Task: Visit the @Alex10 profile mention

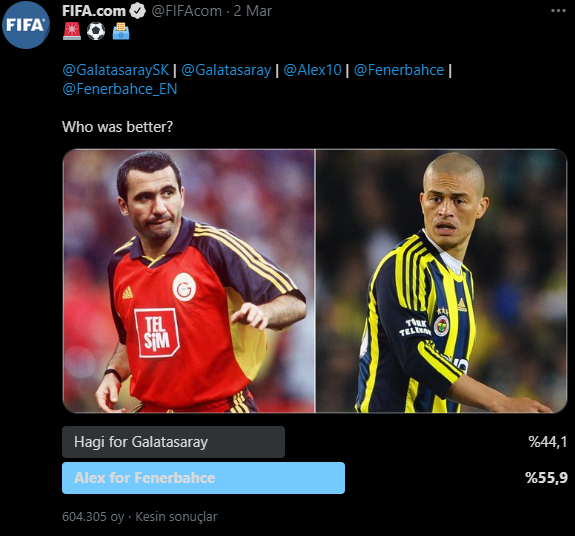Action: 312,70
